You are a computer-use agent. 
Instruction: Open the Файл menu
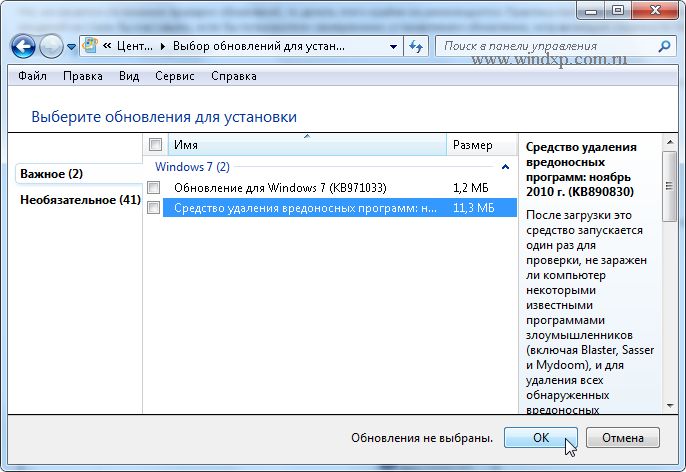tap(32, 76)
